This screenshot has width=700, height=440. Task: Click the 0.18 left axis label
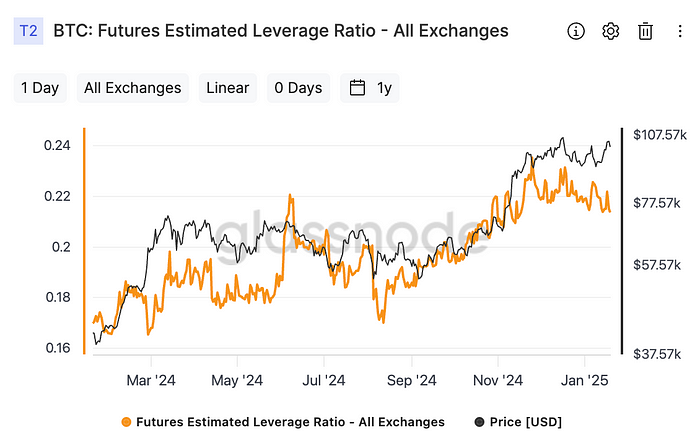tap(58, 297)
